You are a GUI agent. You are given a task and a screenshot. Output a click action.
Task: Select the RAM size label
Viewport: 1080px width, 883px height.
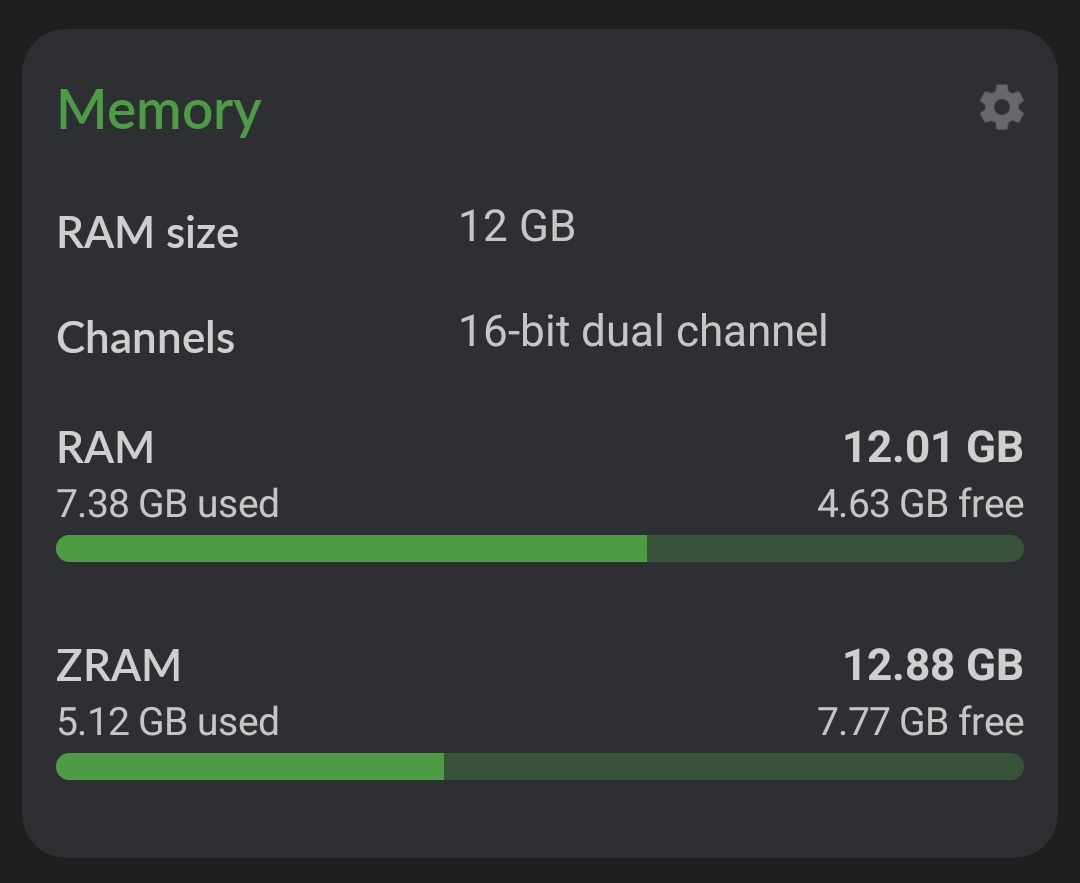[148, 233]
